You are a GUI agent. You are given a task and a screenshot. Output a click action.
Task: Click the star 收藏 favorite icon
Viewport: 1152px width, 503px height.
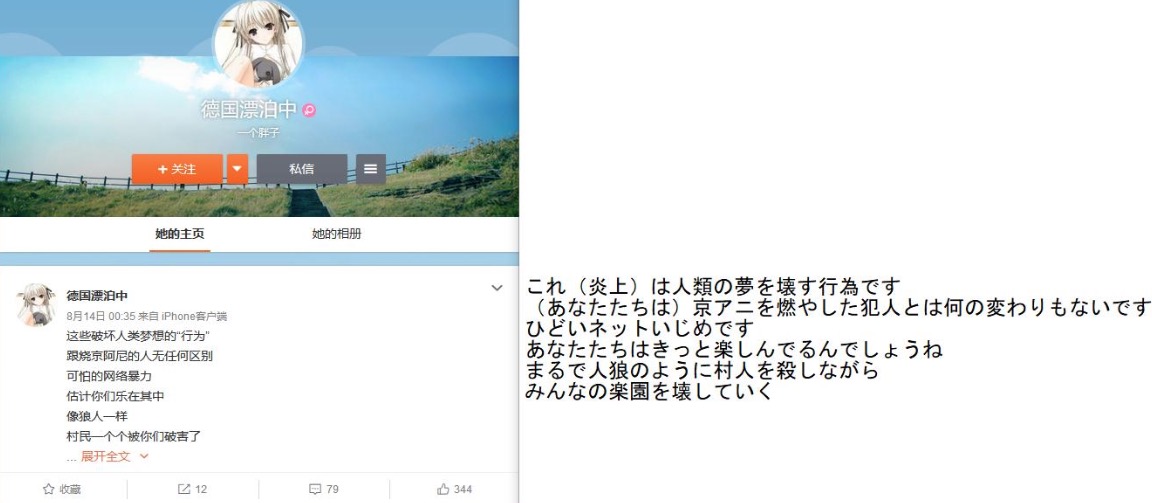(48, 489)
